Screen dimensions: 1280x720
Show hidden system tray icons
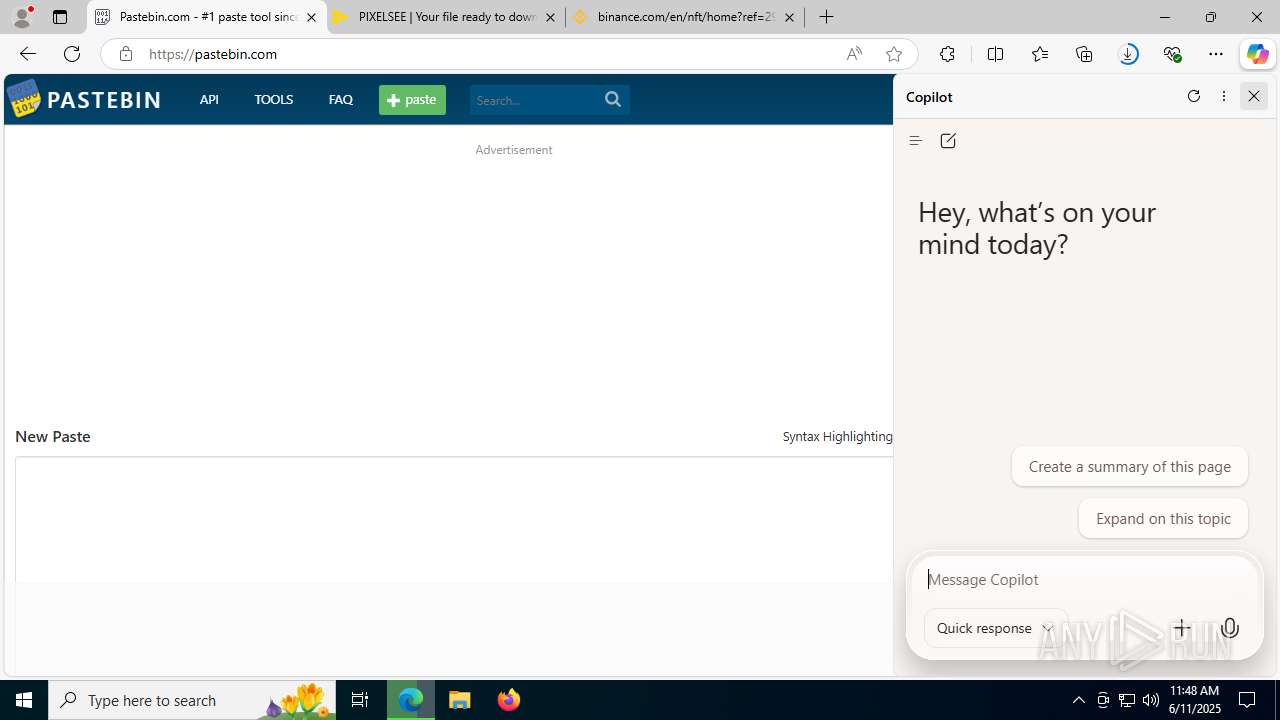point(1078,700)
